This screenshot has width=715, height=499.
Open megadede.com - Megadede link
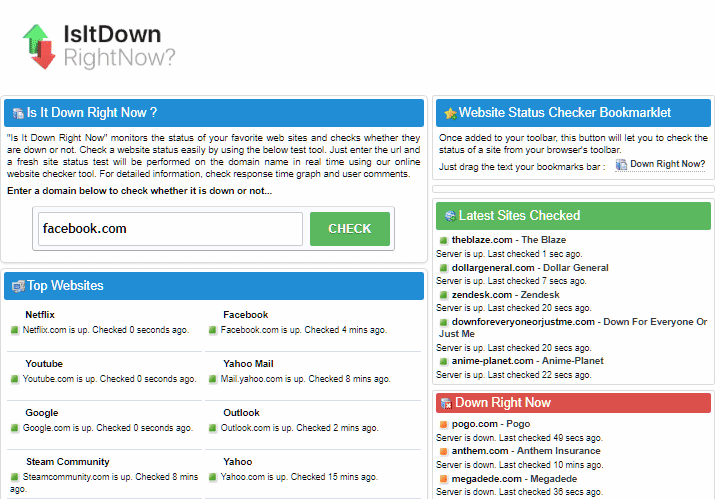[x=514, y=479]
